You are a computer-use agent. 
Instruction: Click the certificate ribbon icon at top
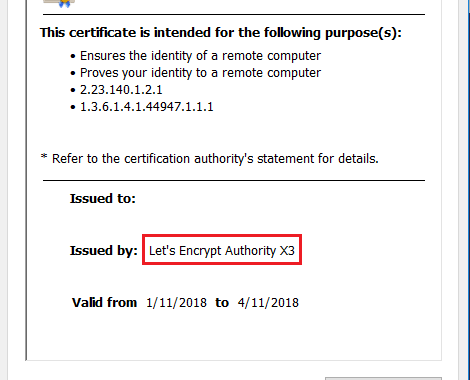click(59, 3)
